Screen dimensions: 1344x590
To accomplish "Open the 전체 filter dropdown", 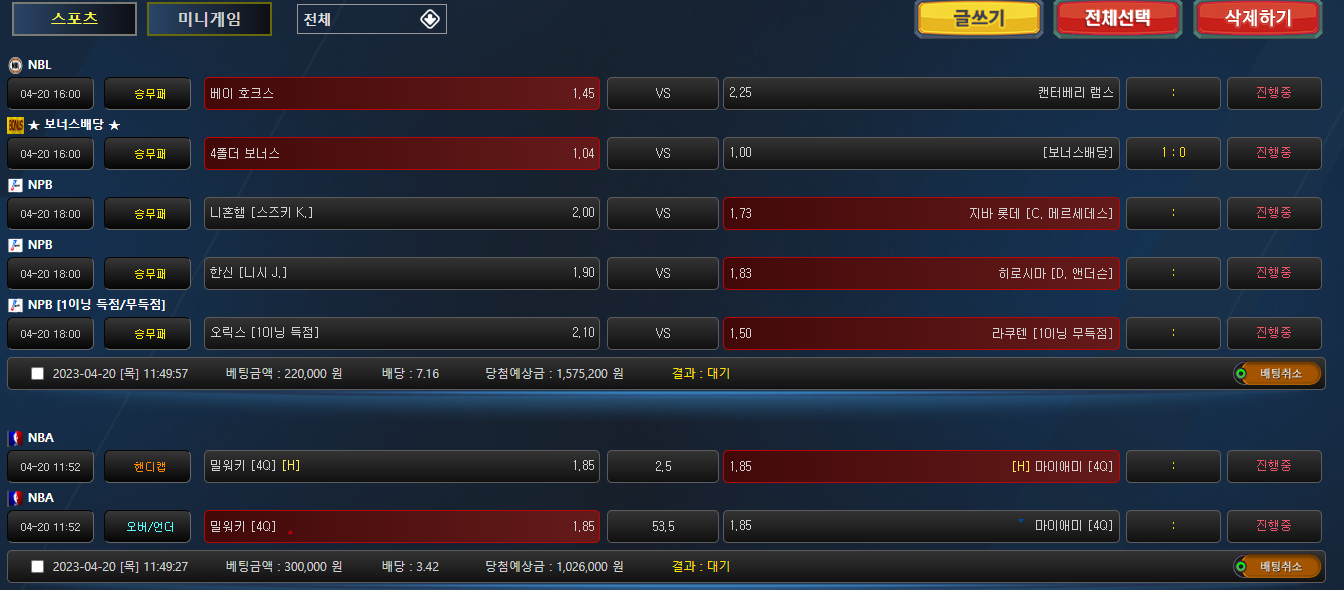I will pos(372,19).
